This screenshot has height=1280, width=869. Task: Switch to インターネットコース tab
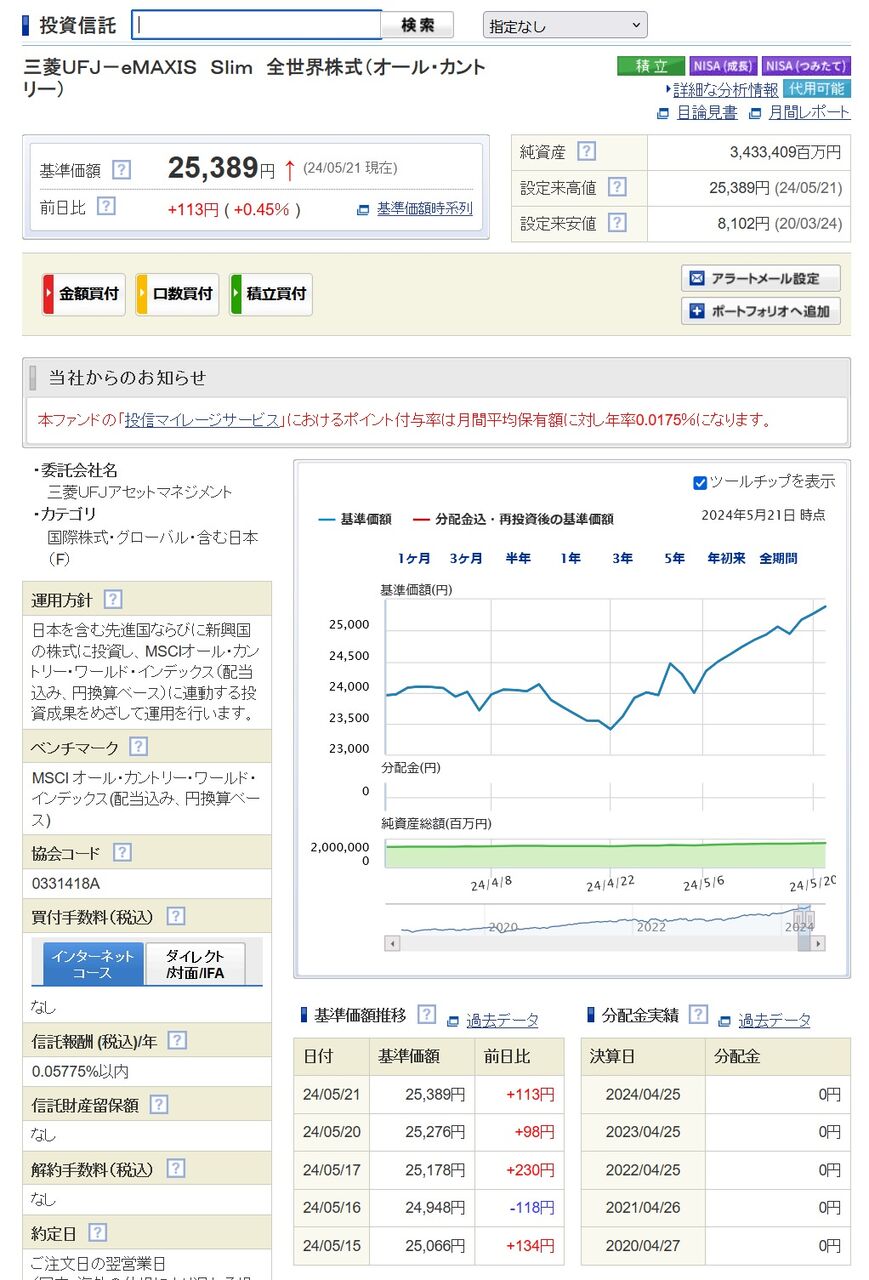(x=92, y=964)
